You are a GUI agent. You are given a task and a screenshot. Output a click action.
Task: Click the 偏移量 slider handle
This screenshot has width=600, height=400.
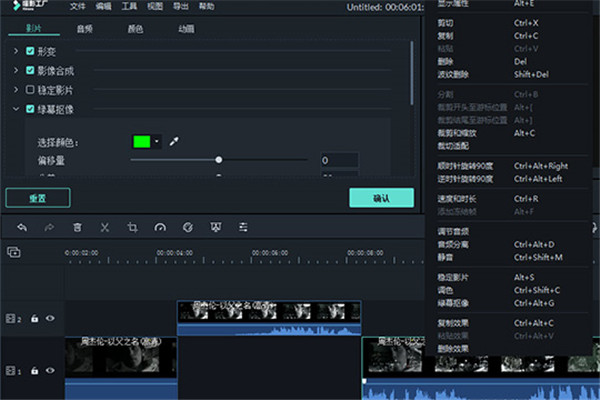pos(219,160)
